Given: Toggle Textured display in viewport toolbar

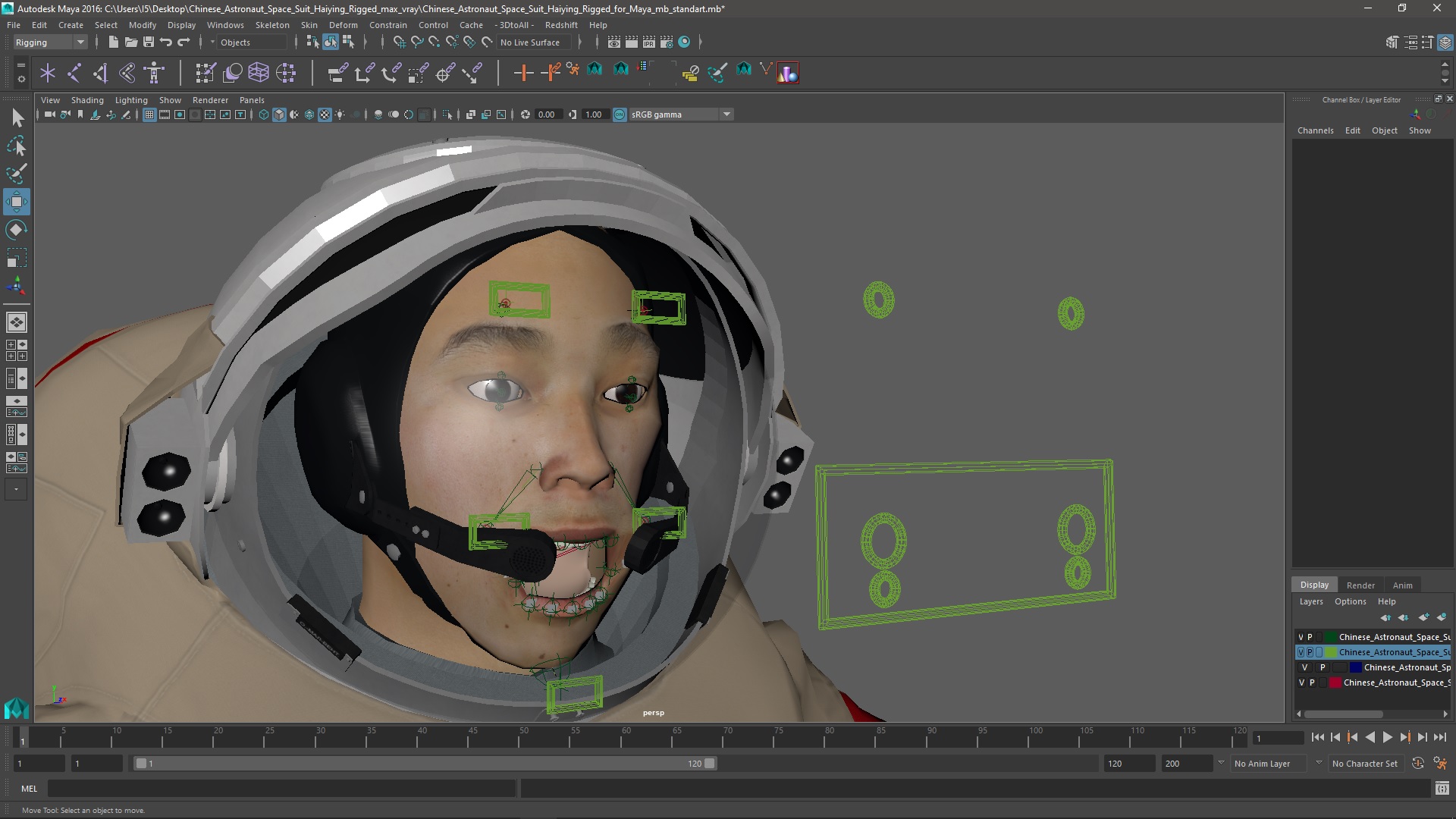Looking at the screenshot, I should 325,115.
